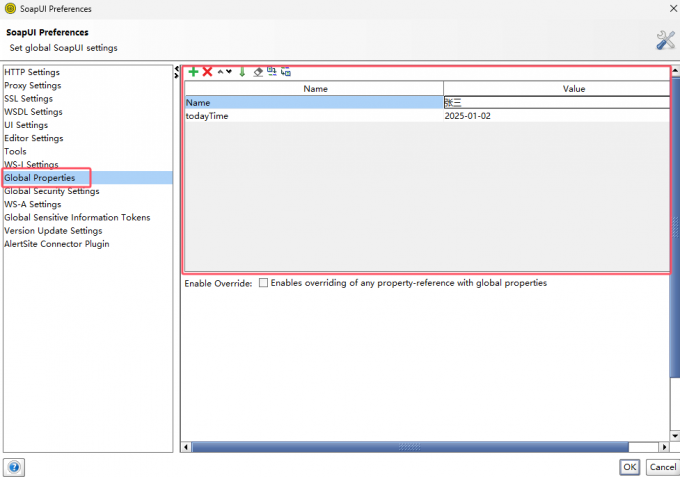Screen dimensions: 680x477
Task: Remove the selected property with the red X
Action: tap(207, 72)
